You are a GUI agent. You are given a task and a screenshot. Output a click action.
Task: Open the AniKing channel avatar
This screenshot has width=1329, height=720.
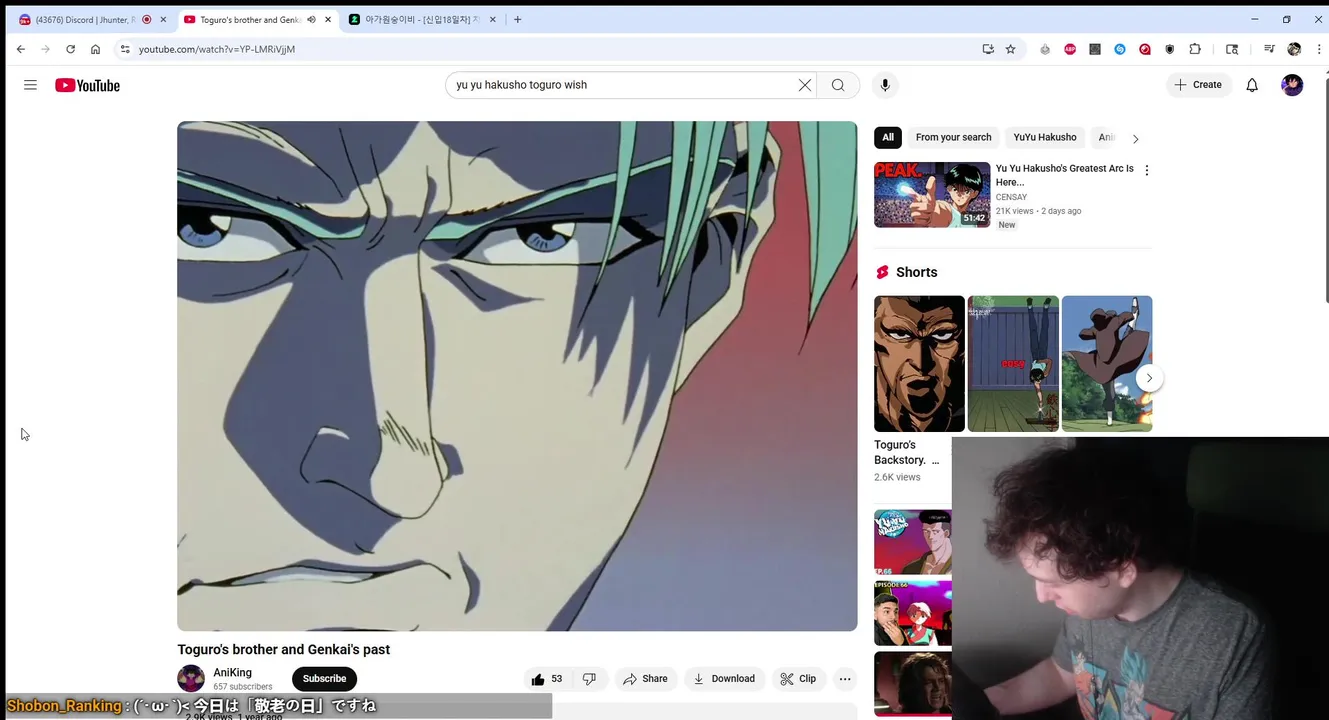[191, 678]
